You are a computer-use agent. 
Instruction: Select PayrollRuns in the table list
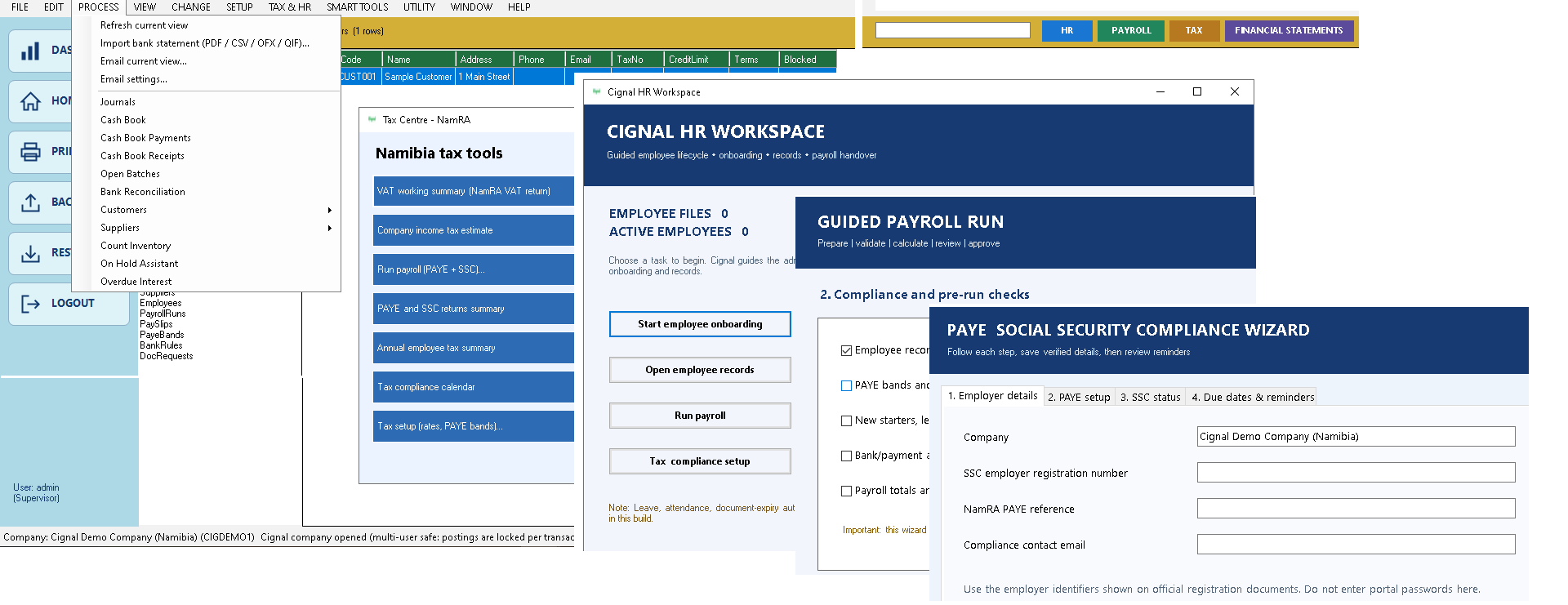click(x=163, y=314)
